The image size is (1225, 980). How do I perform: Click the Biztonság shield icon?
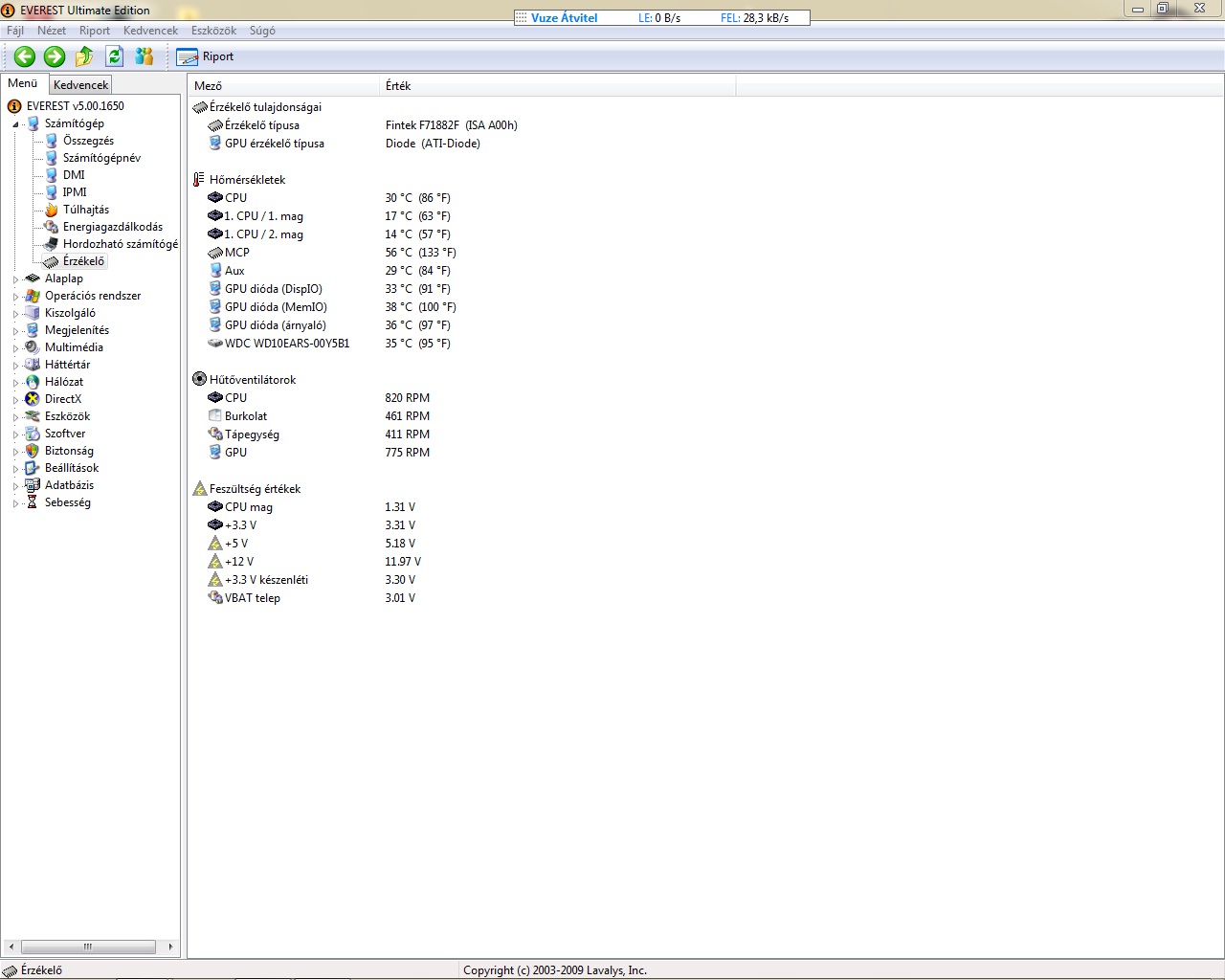pos(33,451)
